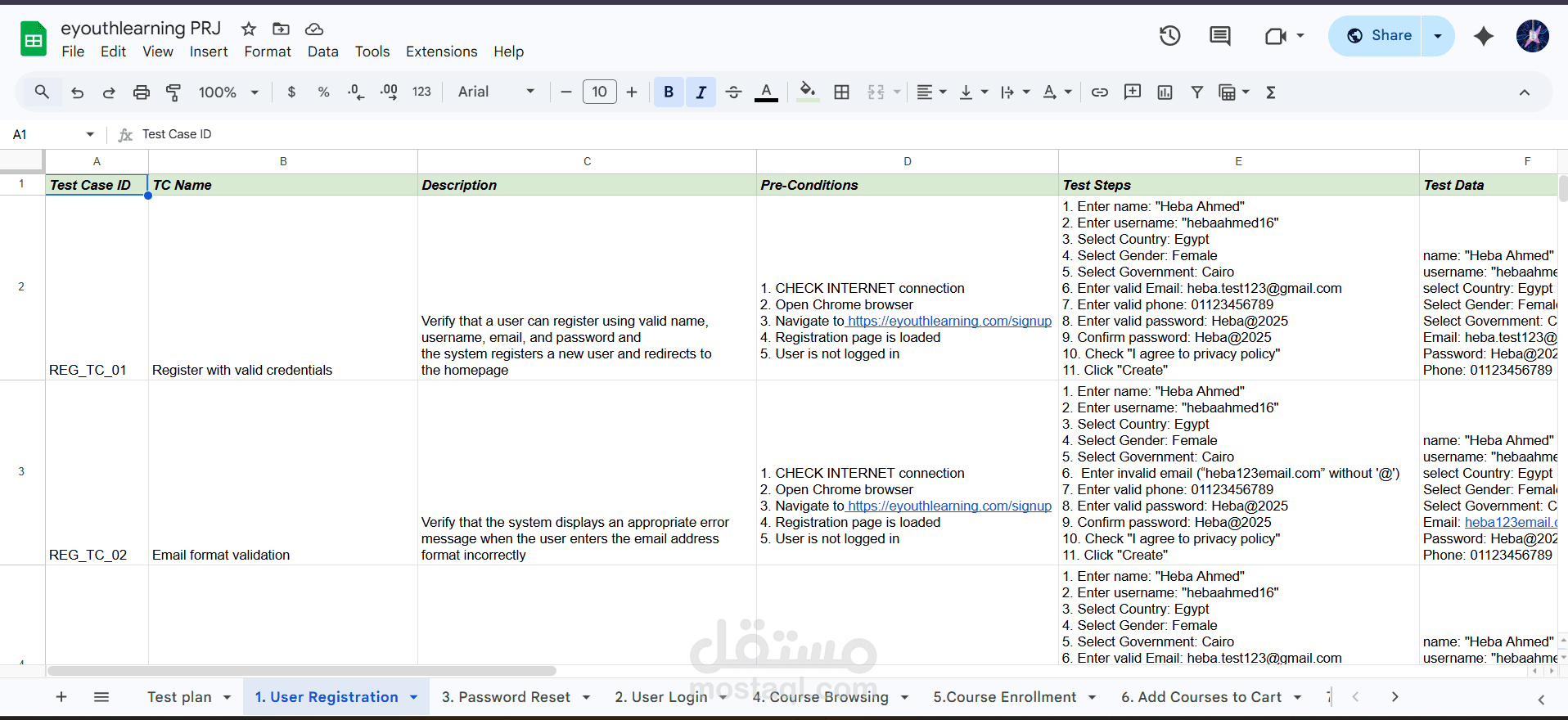Open the all sheets list button
The height and width of the screenshot is (720, 1568).
[x=101, y=697]
